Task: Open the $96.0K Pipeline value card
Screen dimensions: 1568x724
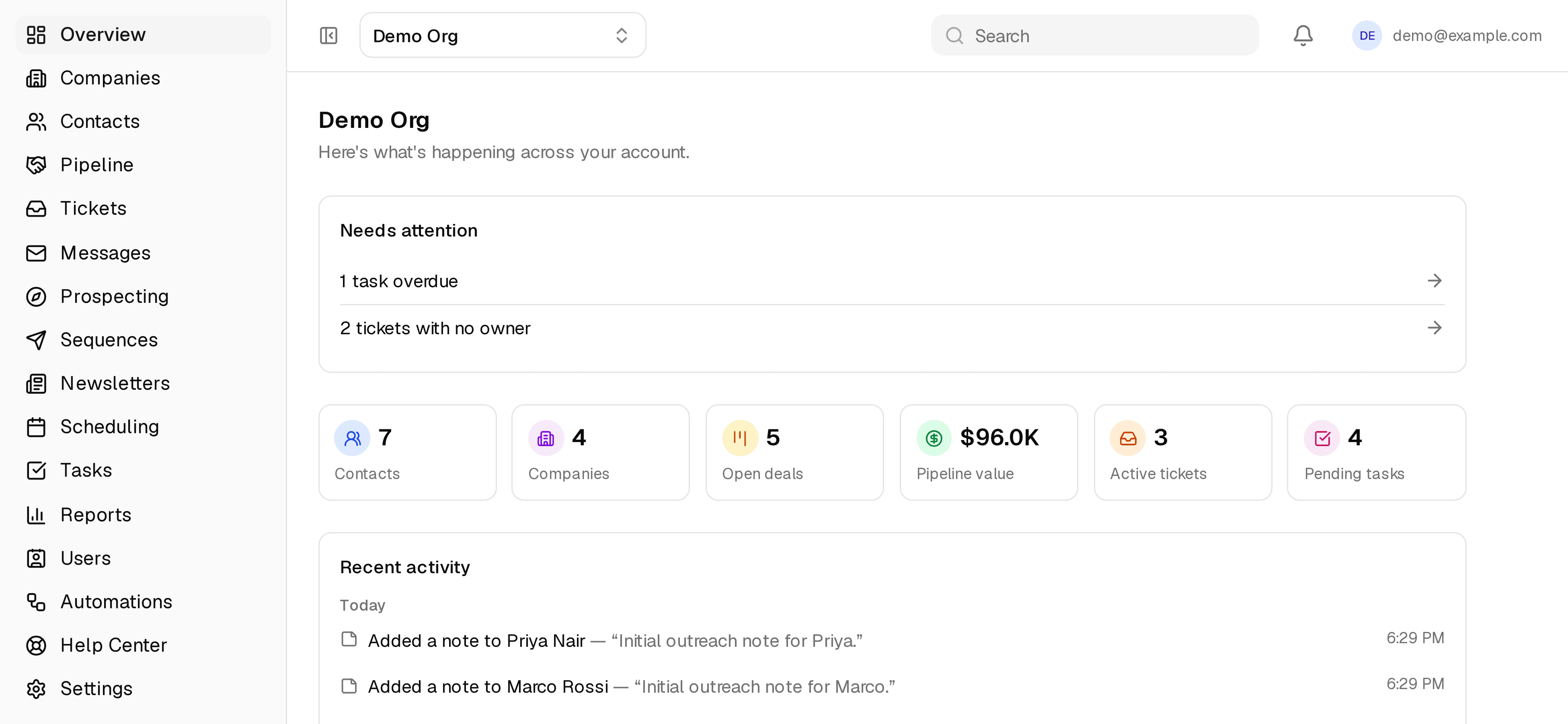Action: tap(989, 452)
